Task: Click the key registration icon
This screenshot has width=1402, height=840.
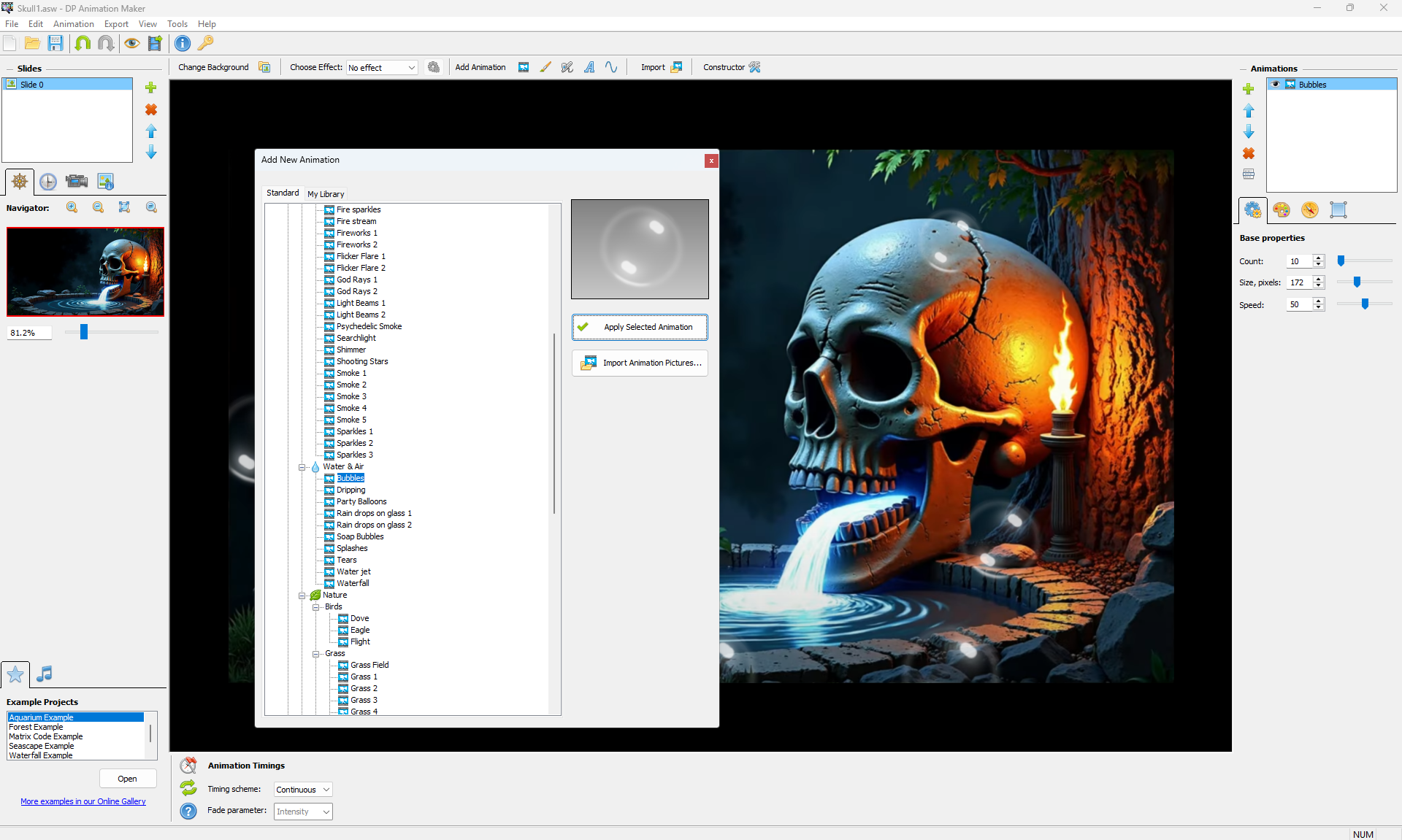Action: [206, 43]
